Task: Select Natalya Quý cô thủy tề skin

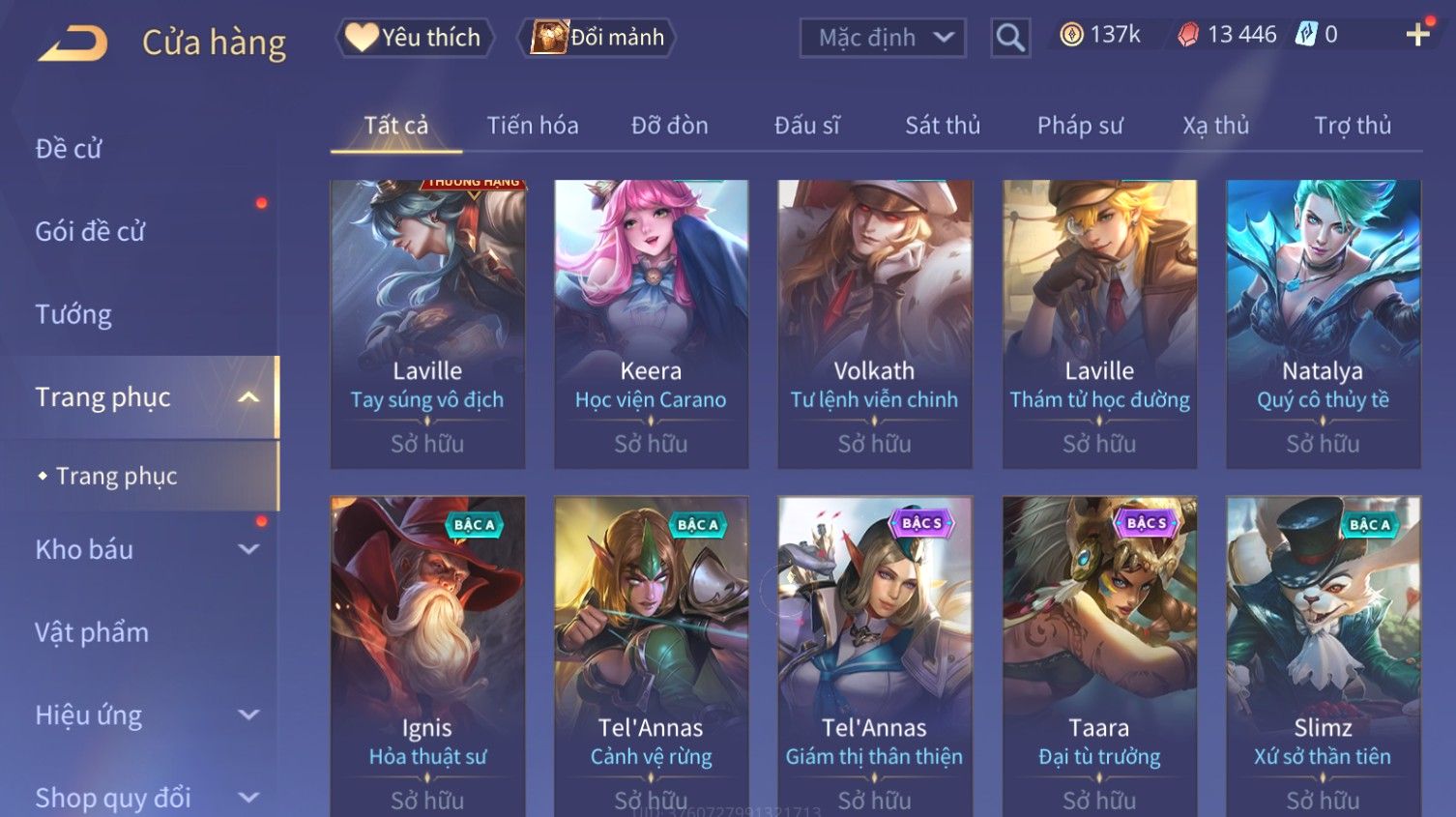Action: coord(1323,324)
